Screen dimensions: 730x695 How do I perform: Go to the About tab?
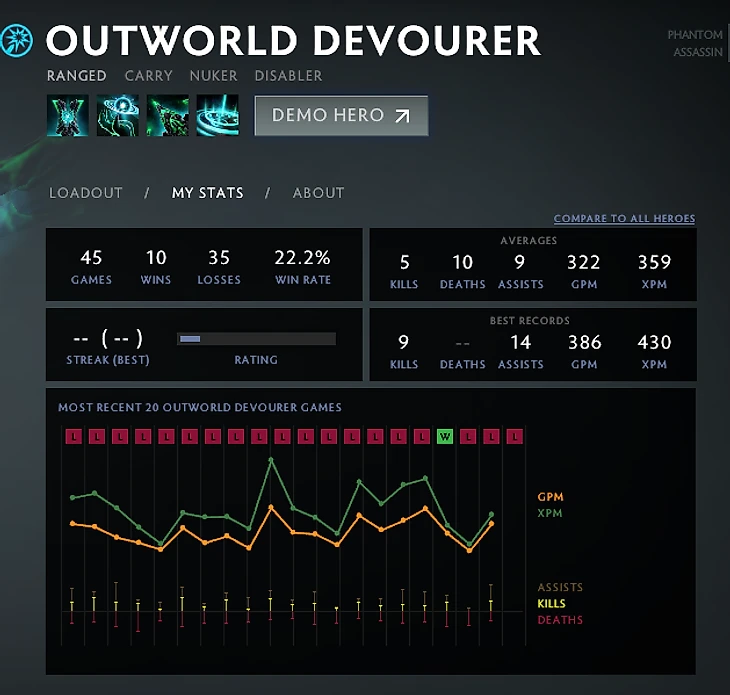pyautogui.click(x=318, y=193)
